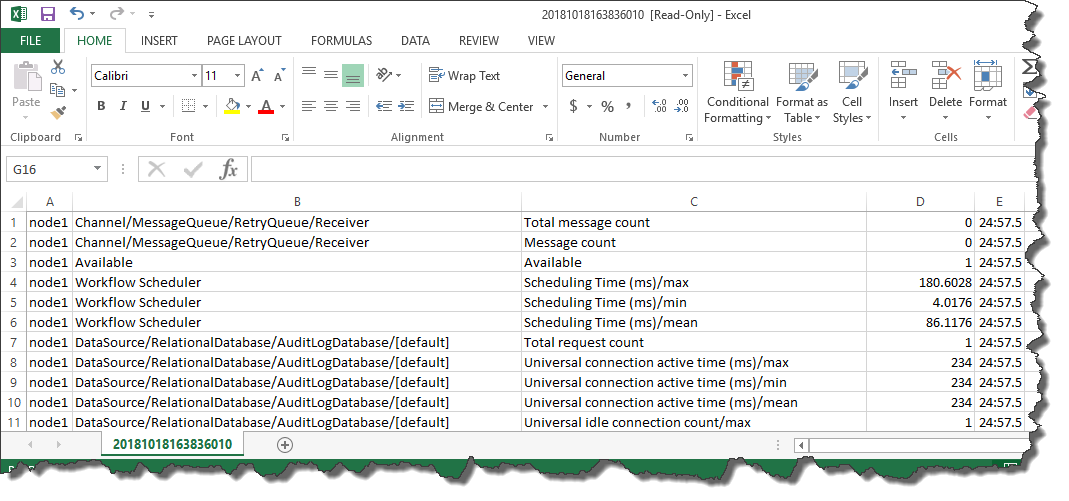Click the Increase Font Size icon
1069x501 pixels.
tap(256, 76)
